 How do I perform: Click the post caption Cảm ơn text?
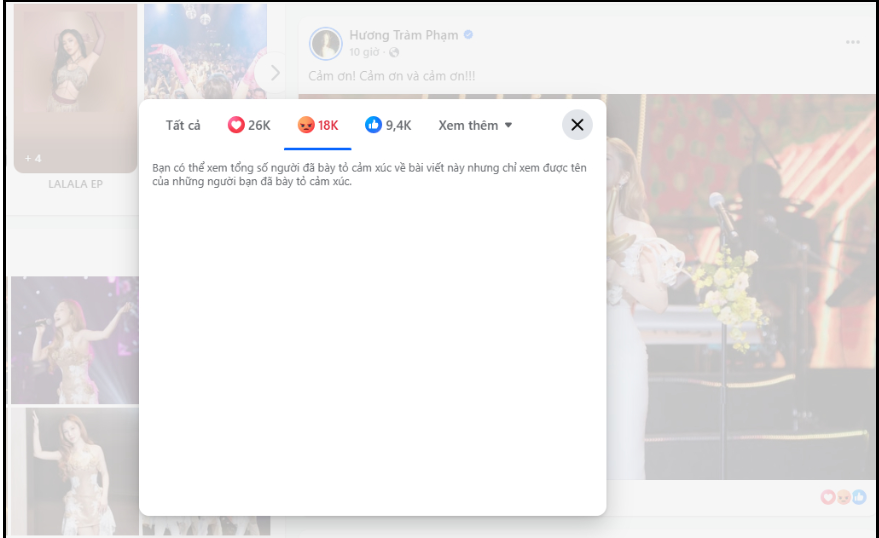(392, 76)
